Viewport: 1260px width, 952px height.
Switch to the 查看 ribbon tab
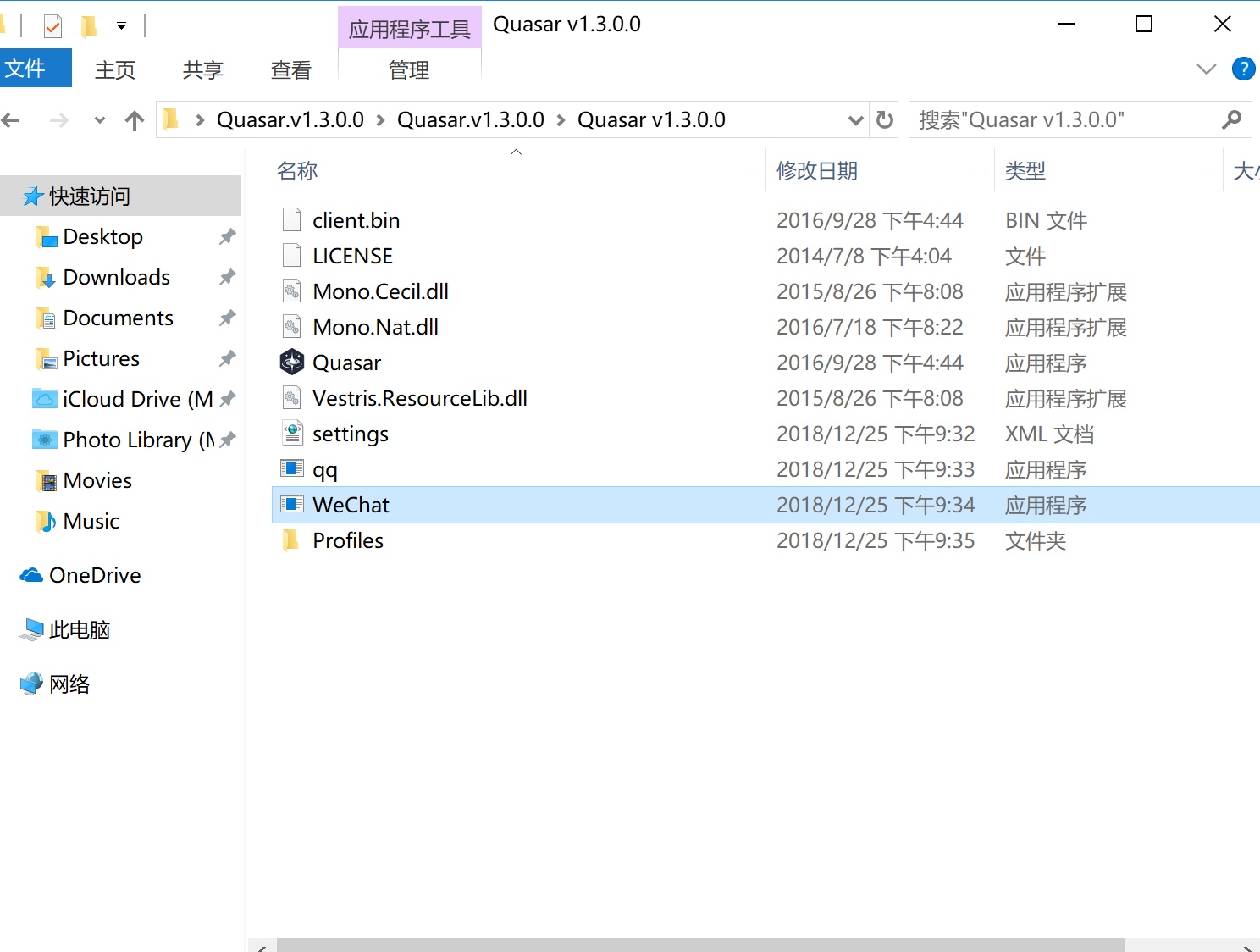[290, 69]
